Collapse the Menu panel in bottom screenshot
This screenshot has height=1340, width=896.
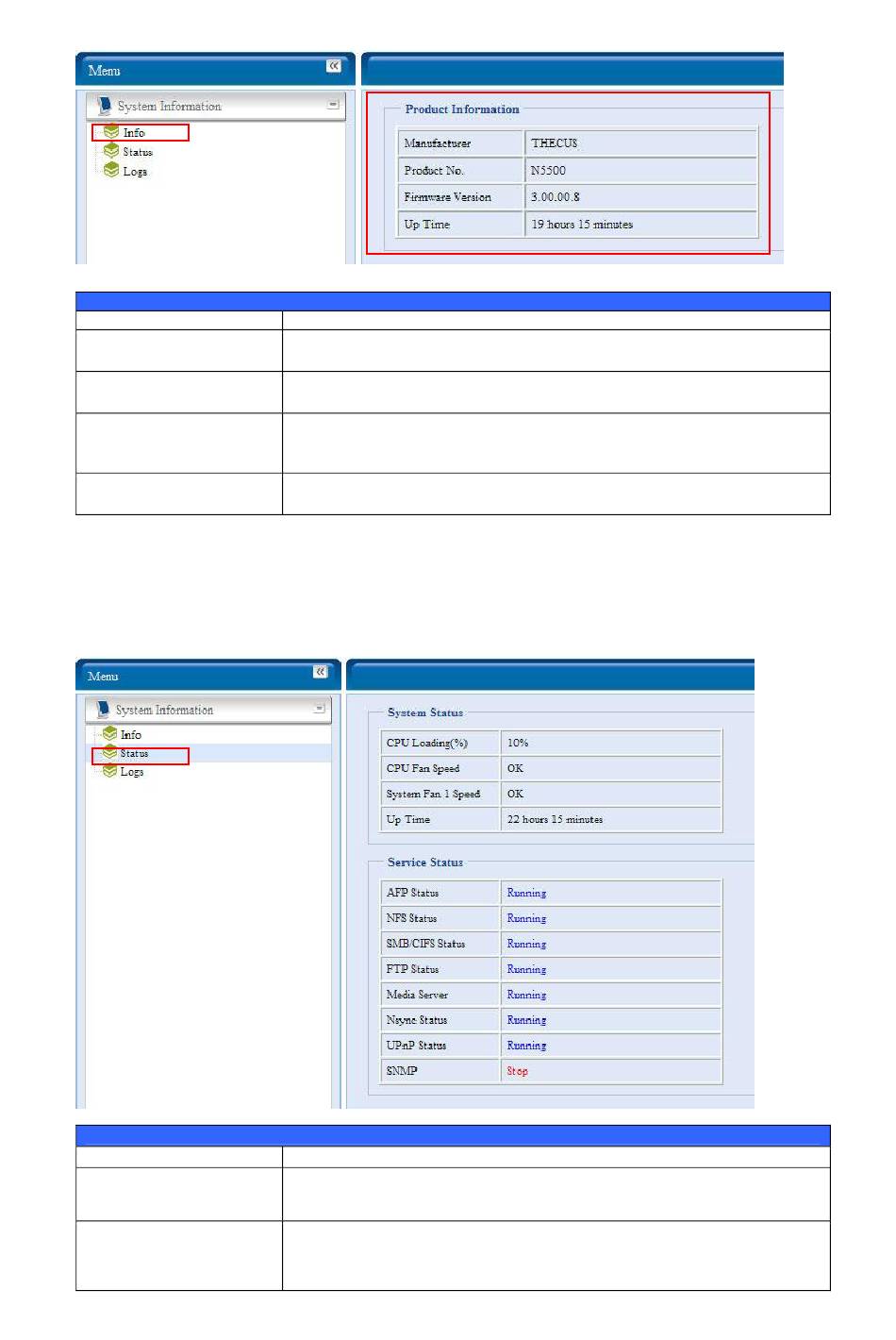(x=321, y=672)
